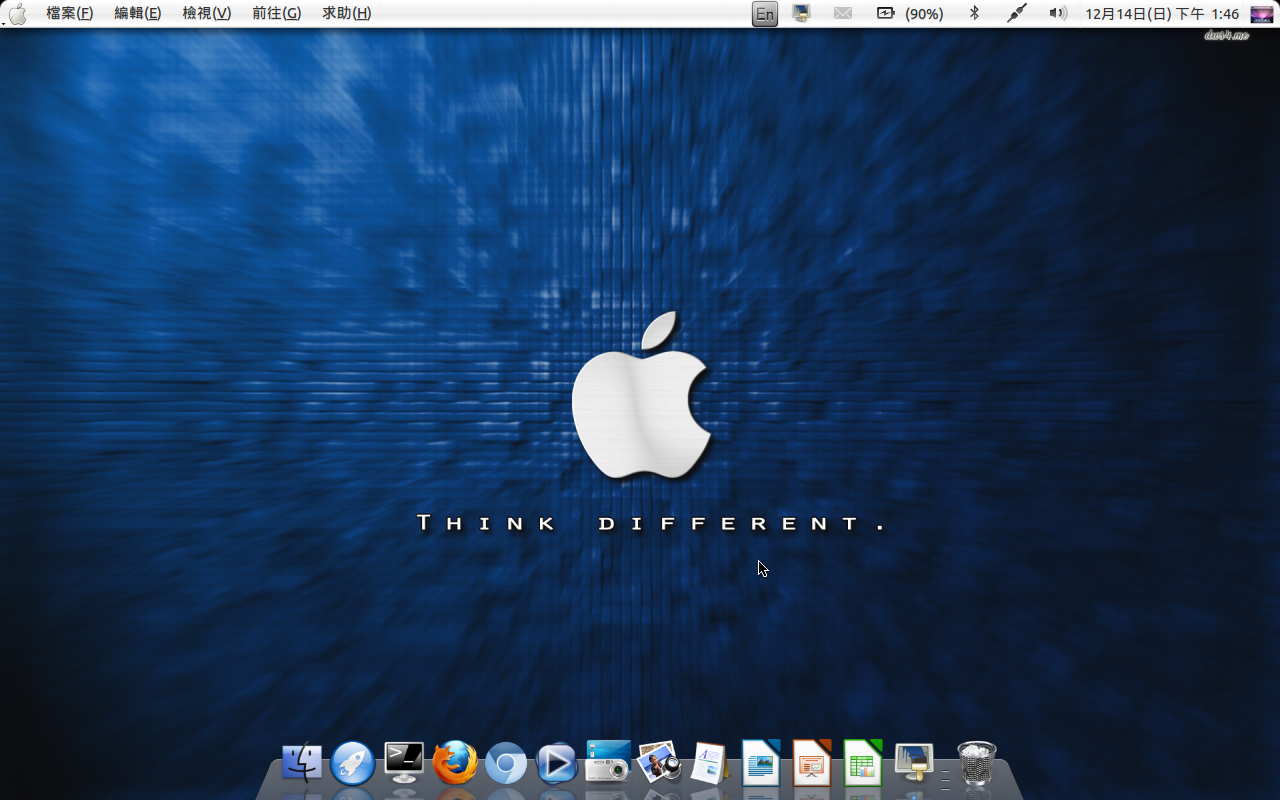Open the camera screenshot tool in dock
This screenshot has height=800, width=1280.
(608, 762)
